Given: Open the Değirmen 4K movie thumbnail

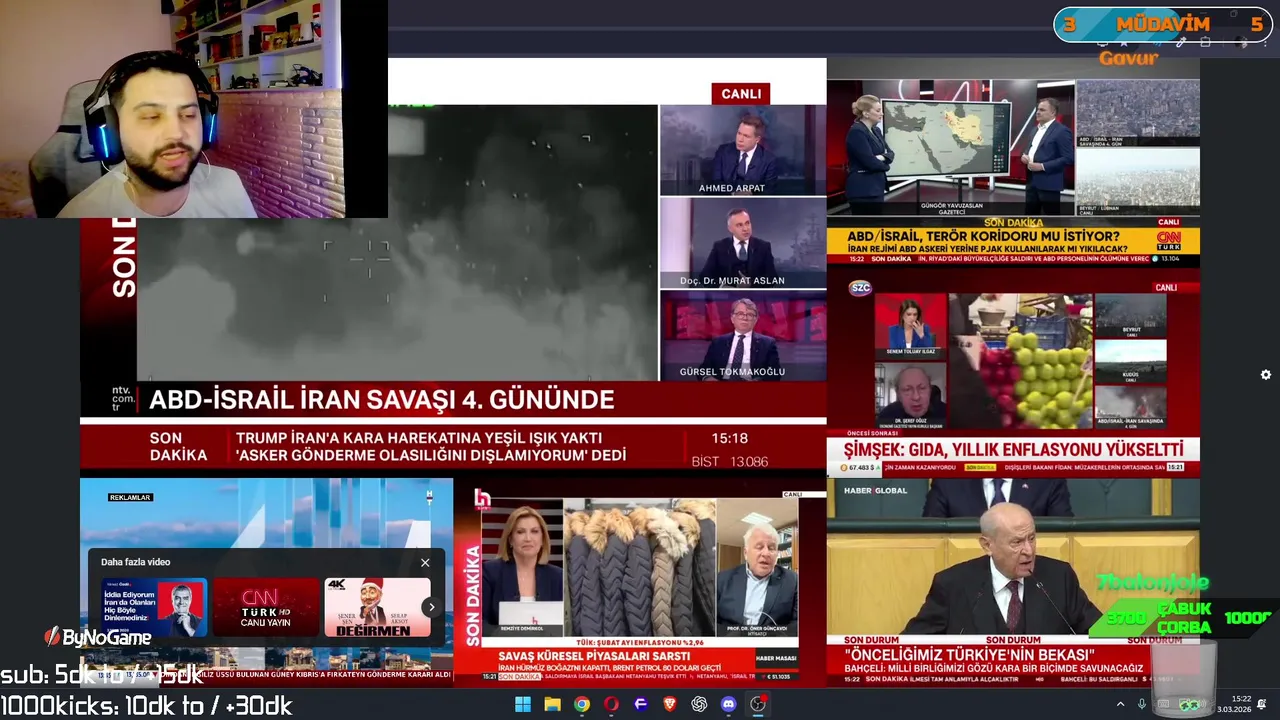Looking at the screenshot, I should tap(377, 607).
